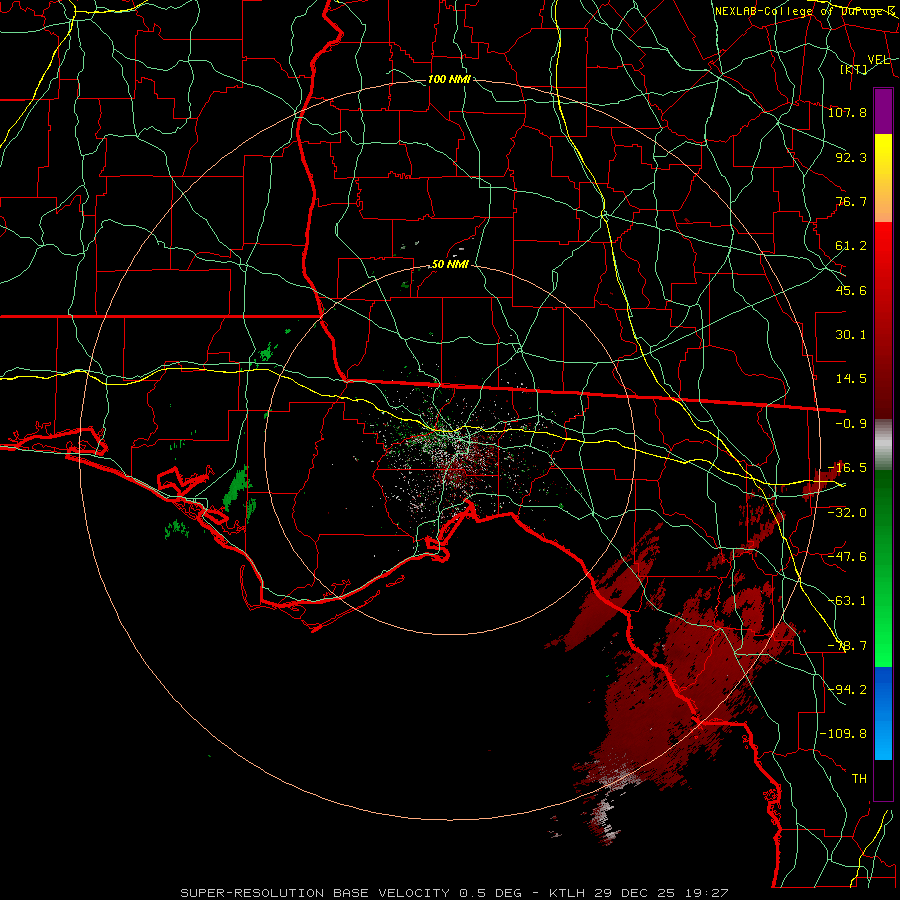This screenshot has height=900, width=900.
Task: Click the -109.8 velocity scale value
Action: click(843, 734)
